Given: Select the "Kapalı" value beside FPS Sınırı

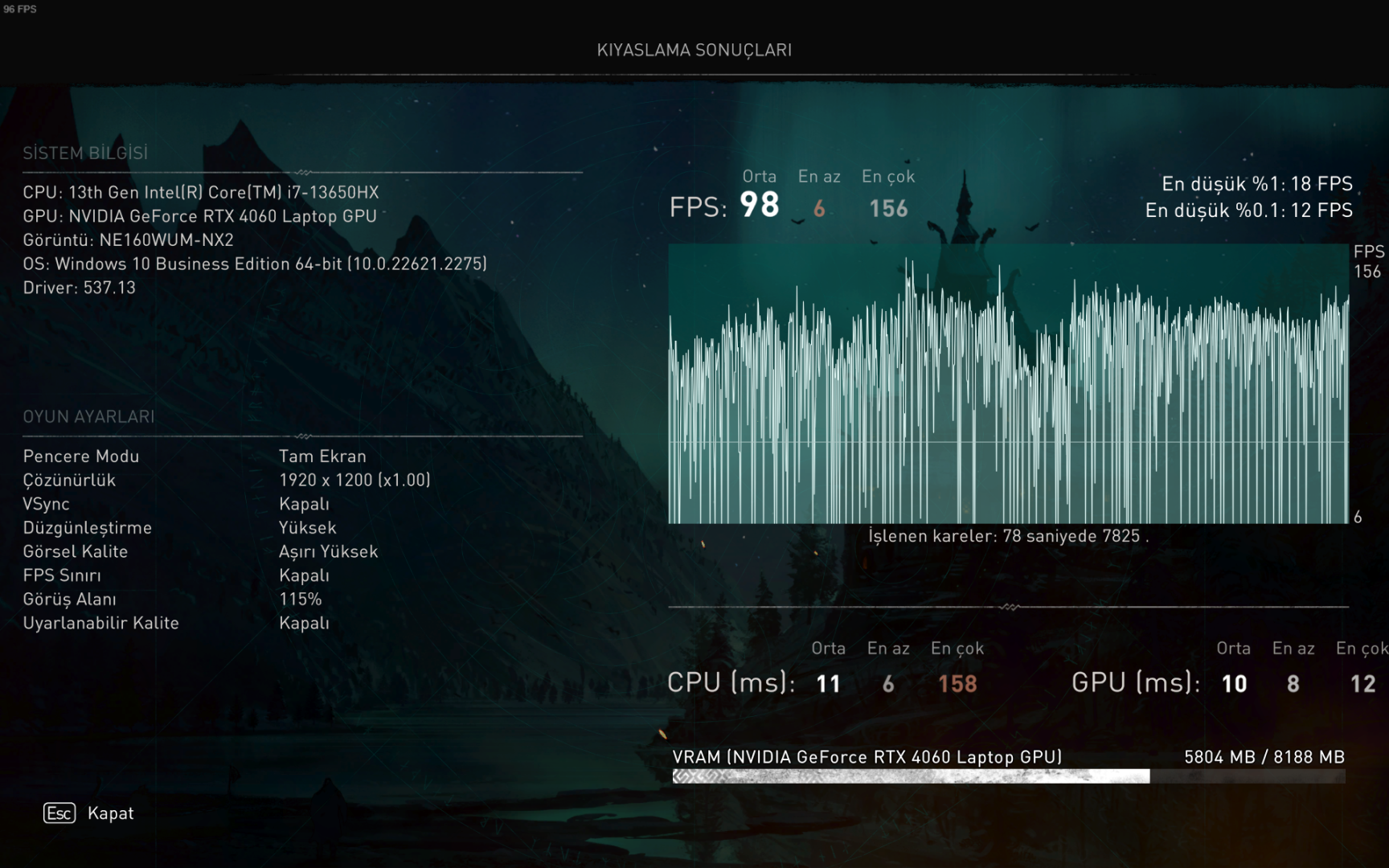Looking at the screenshot, I should (x=304, y=575).
